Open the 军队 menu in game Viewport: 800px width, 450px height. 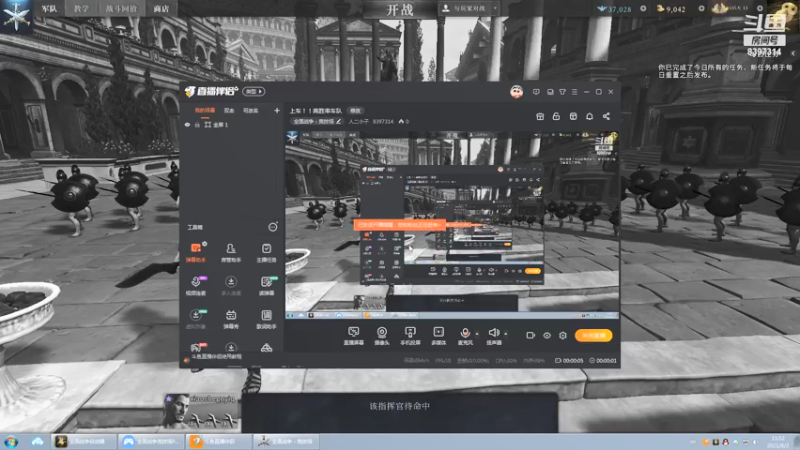tap(49, 9)
